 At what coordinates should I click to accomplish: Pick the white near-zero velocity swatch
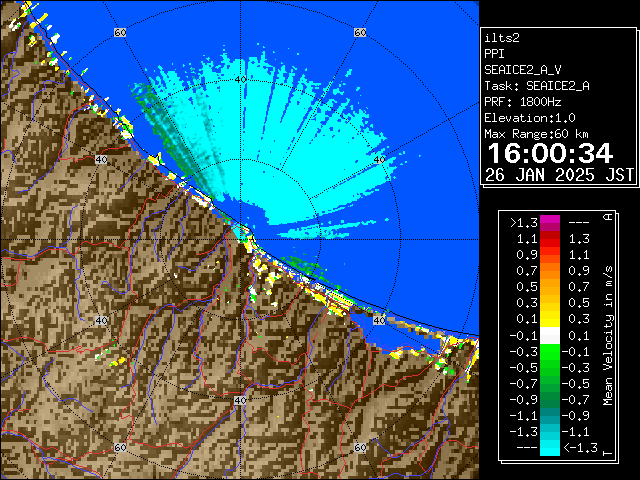(x=550, y=336)
